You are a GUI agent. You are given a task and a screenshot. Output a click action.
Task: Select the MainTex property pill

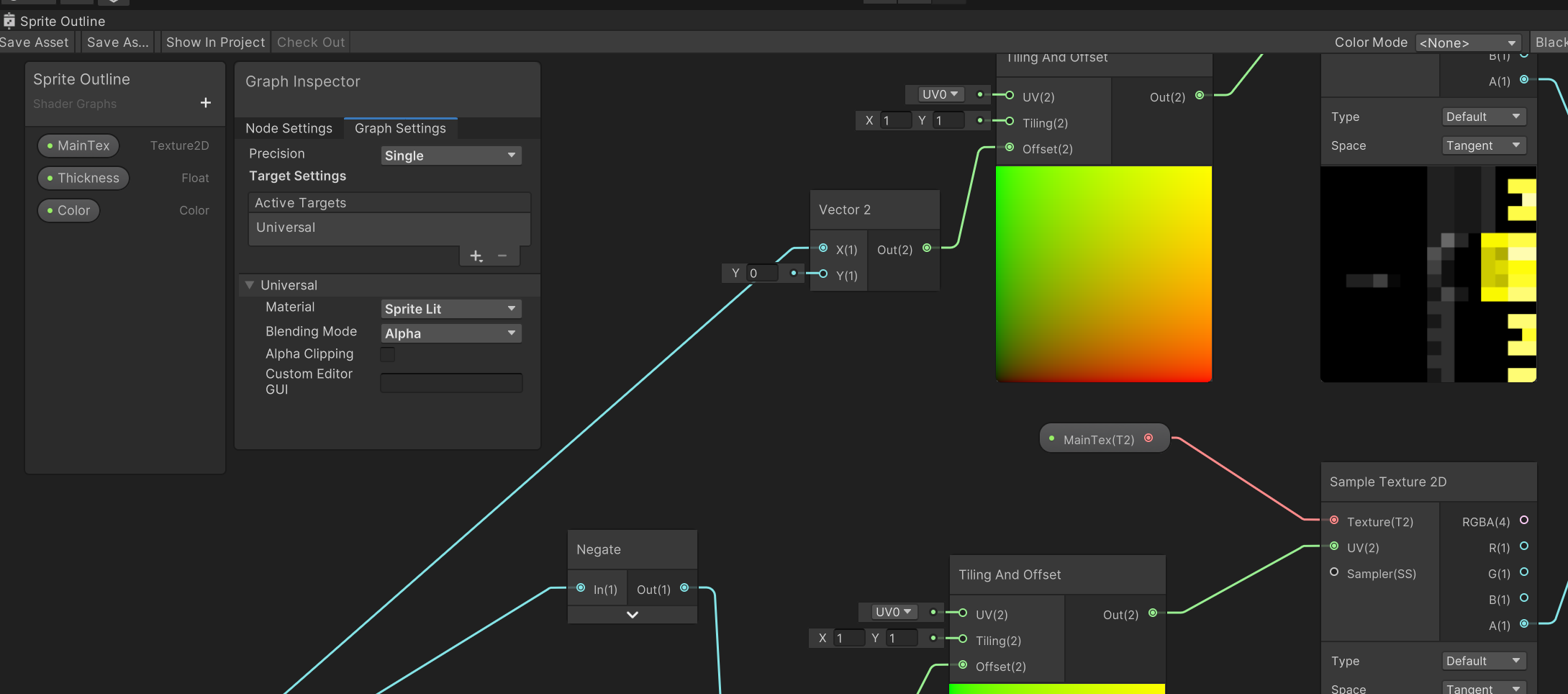coord(78,145)
